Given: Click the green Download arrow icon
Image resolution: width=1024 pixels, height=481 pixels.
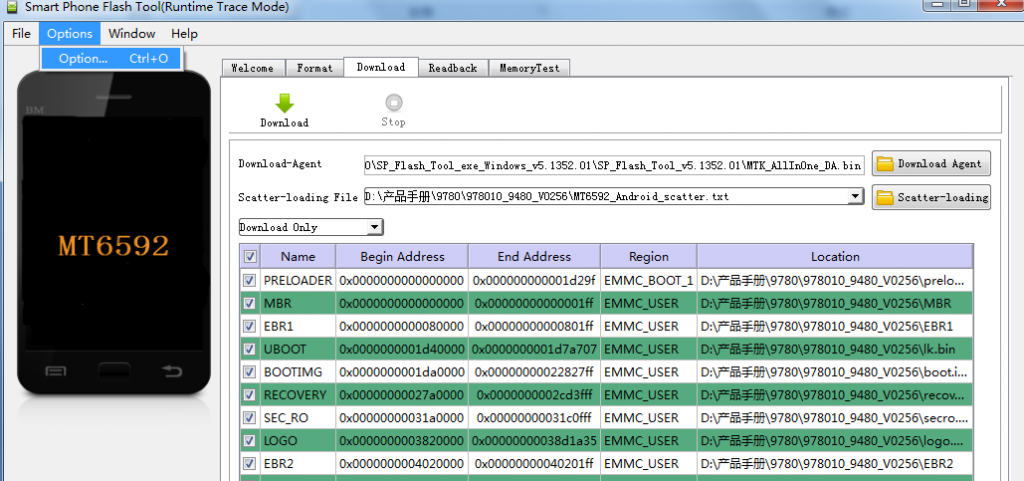Looking at the screenshot, I should coord(284,103).
